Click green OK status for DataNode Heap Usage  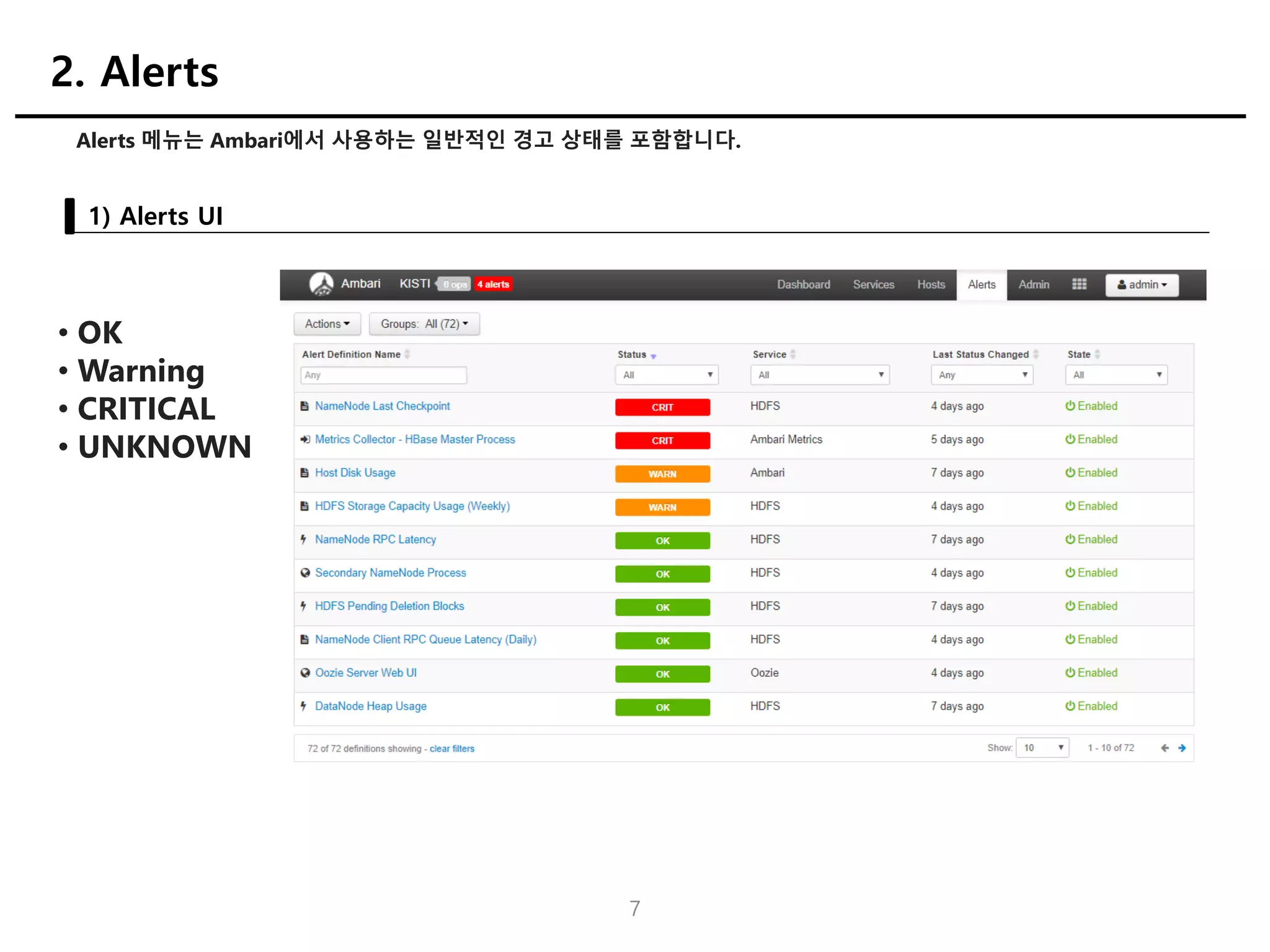tap(663, 708)
